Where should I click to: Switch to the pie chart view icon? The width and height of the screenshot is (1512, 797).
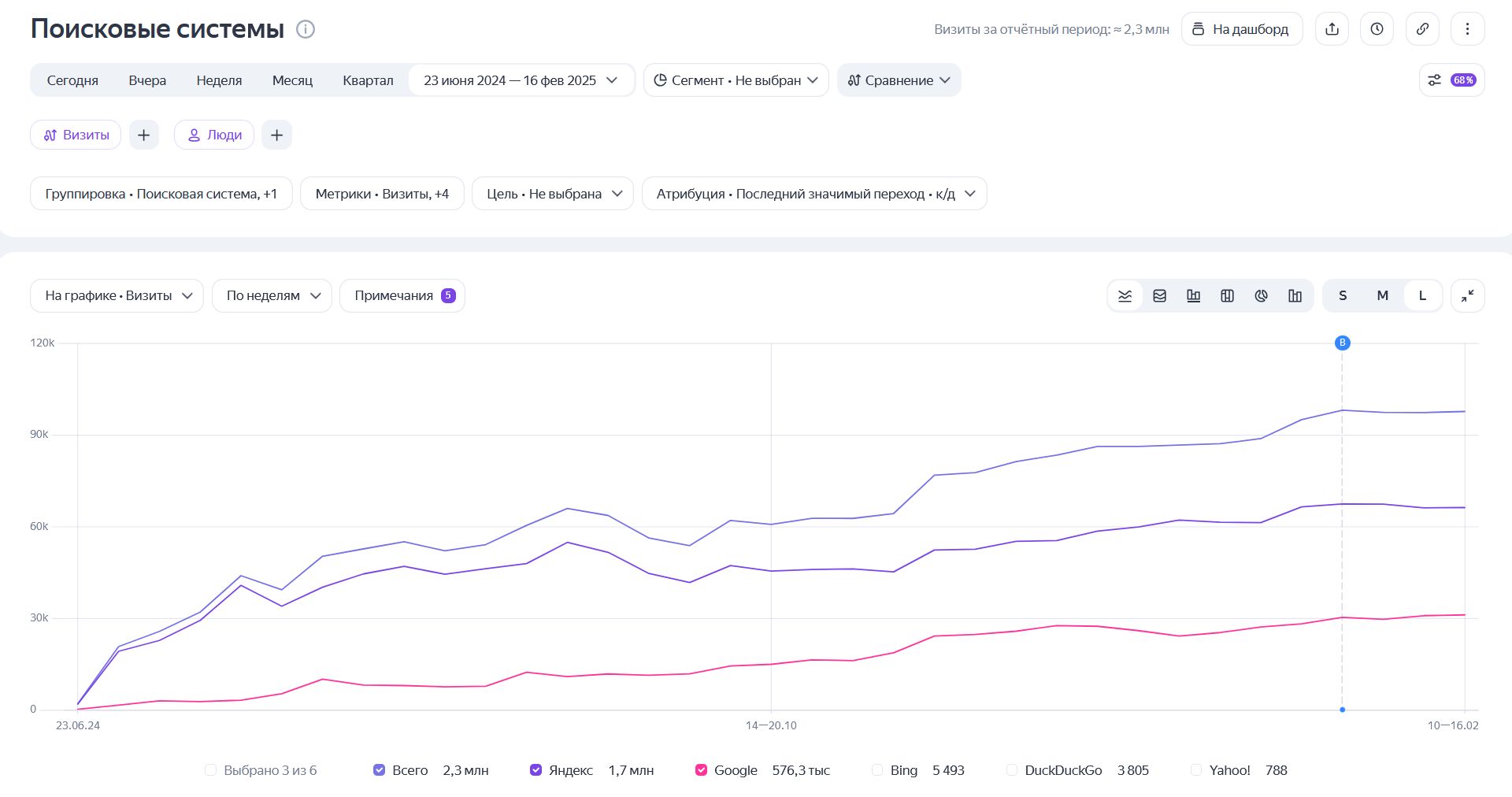click(1261, 296)
